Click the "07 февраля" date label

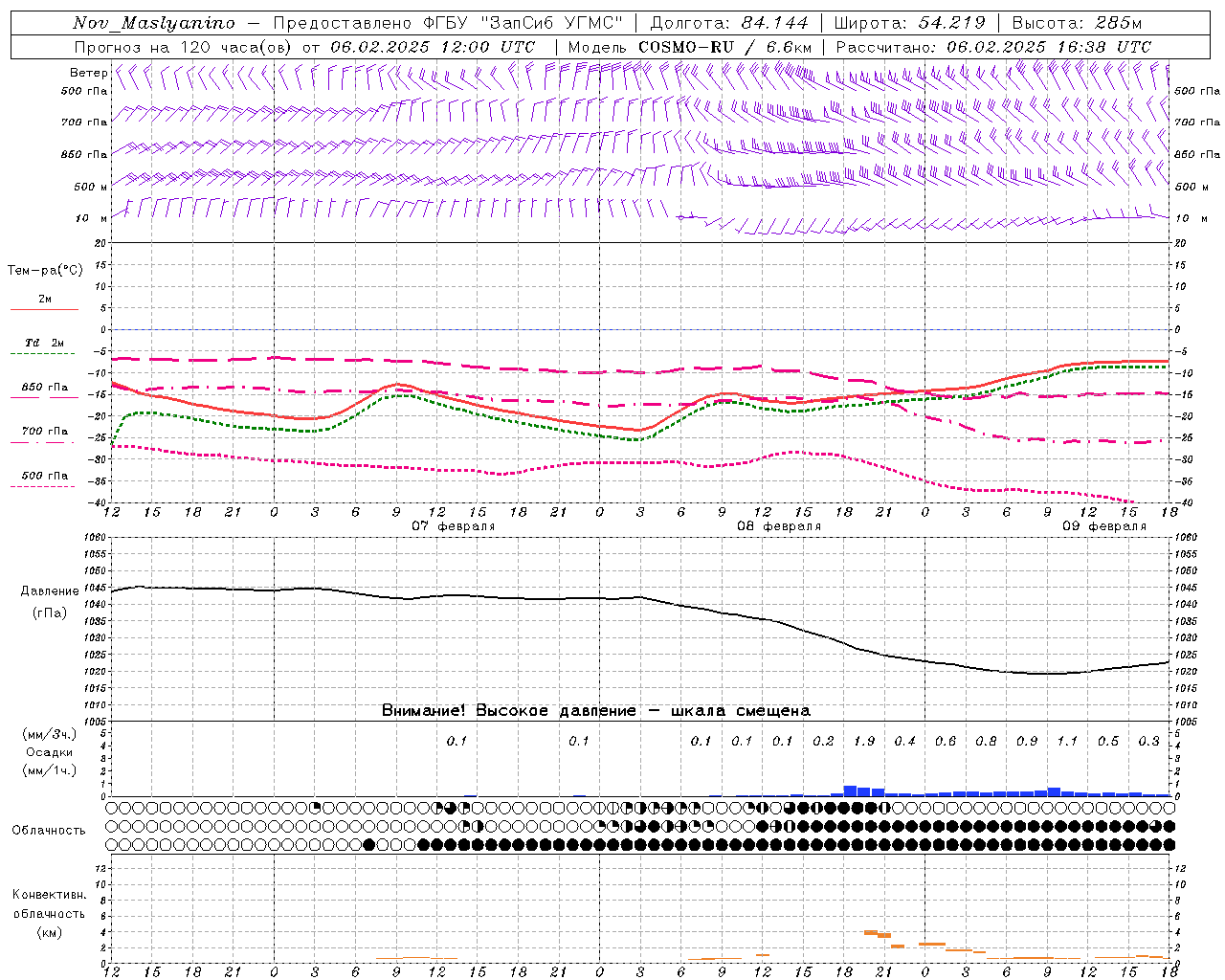(x=454, y=526)
